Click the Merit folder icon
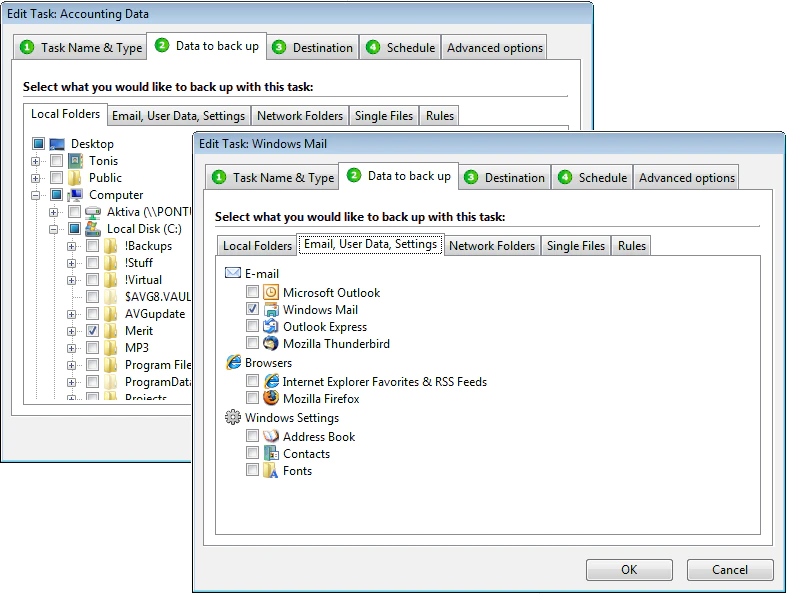 (110, 330)
